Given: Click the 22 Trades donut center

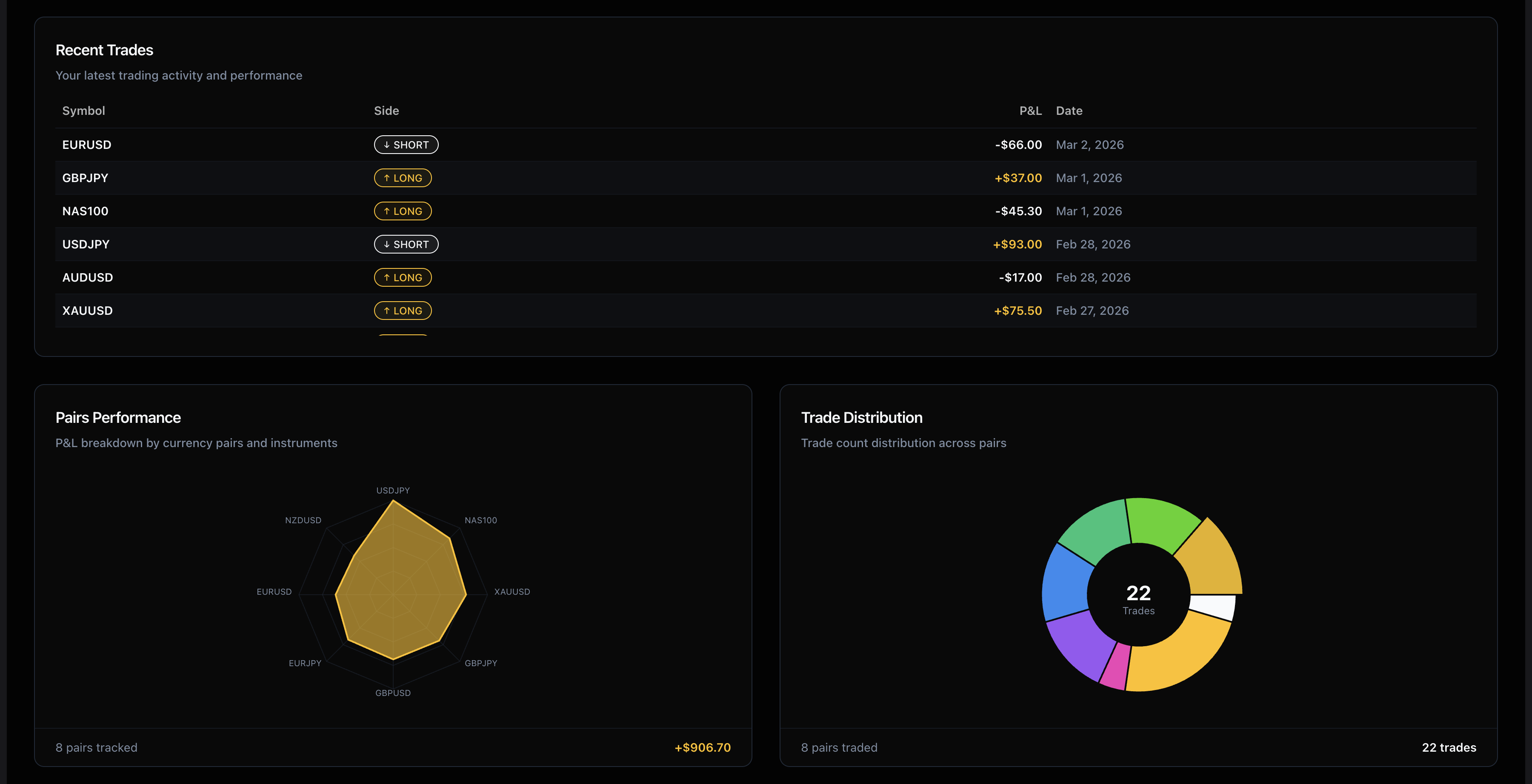Looking at the screenshot, I should (x=1138, y=598).
